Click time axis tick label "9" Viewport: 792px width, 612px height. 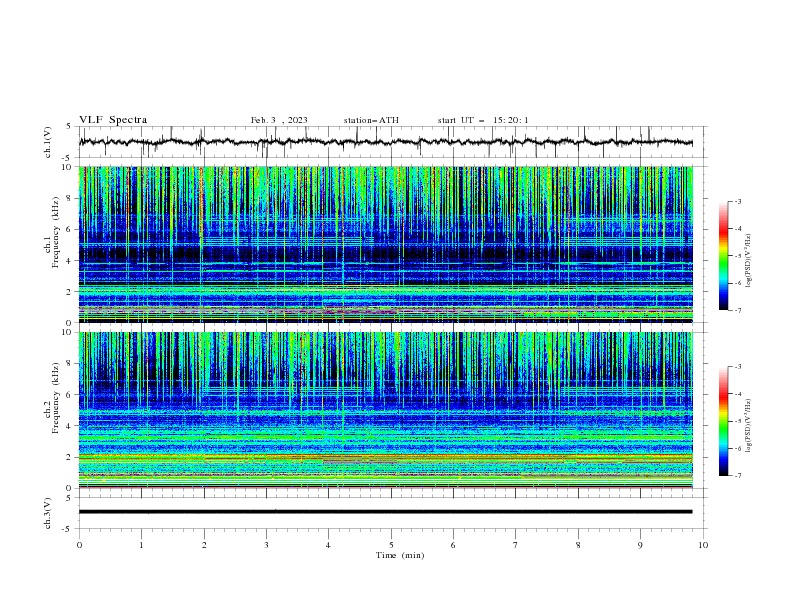pos(640,545)
